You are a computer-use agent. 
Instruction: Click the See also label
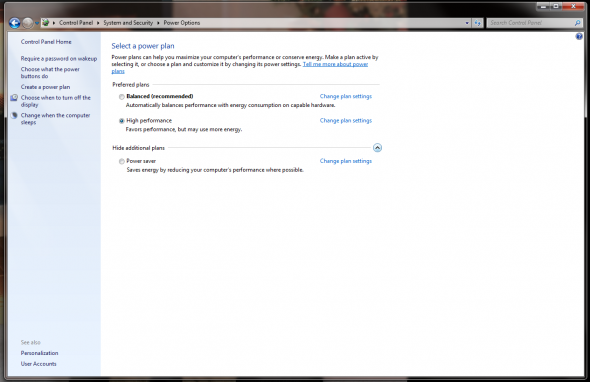(30, 342)
